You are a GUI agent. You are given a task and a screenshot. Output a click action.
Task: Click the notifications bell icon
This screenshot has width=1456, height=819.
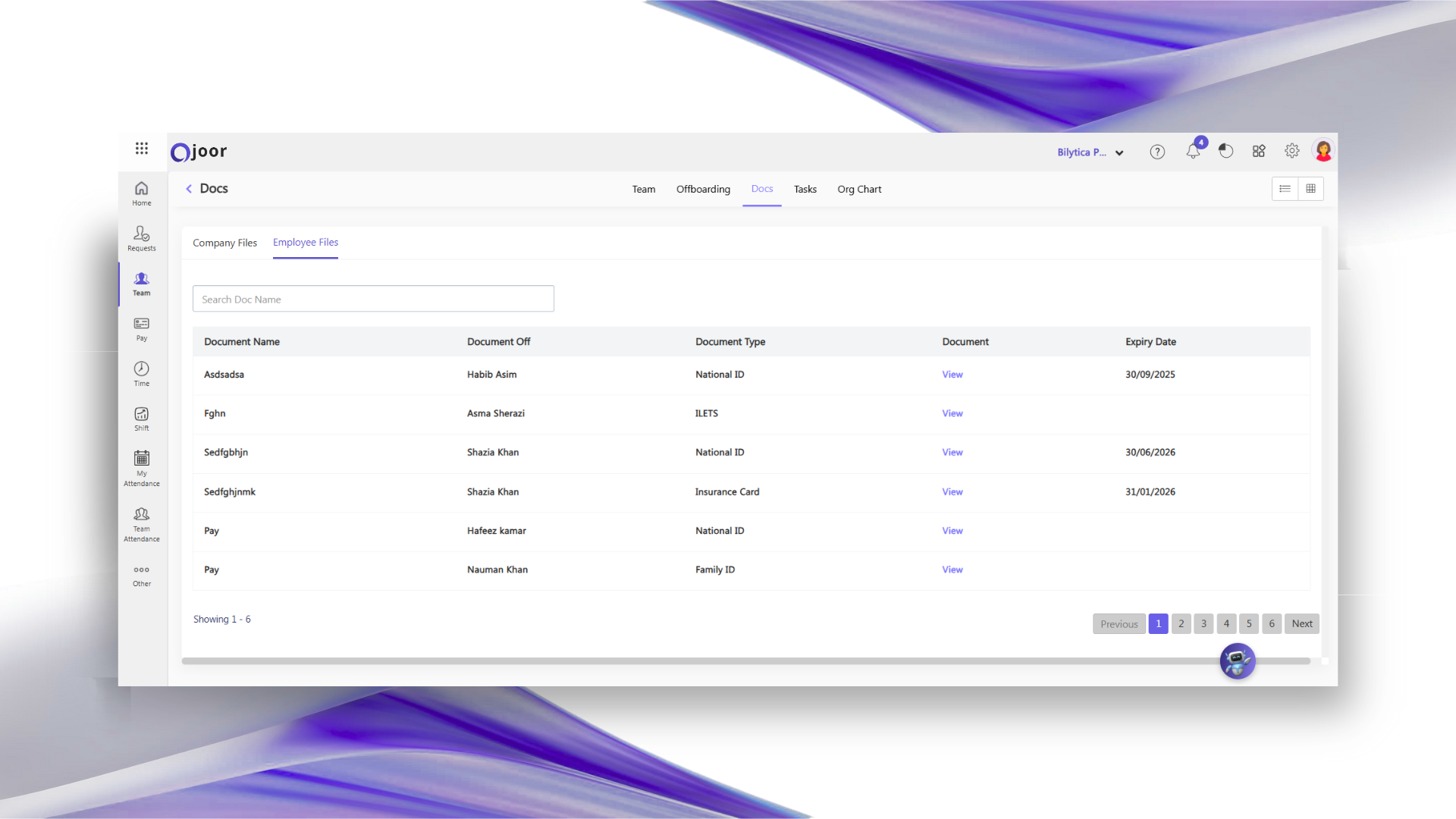(x=1193, y=152)
